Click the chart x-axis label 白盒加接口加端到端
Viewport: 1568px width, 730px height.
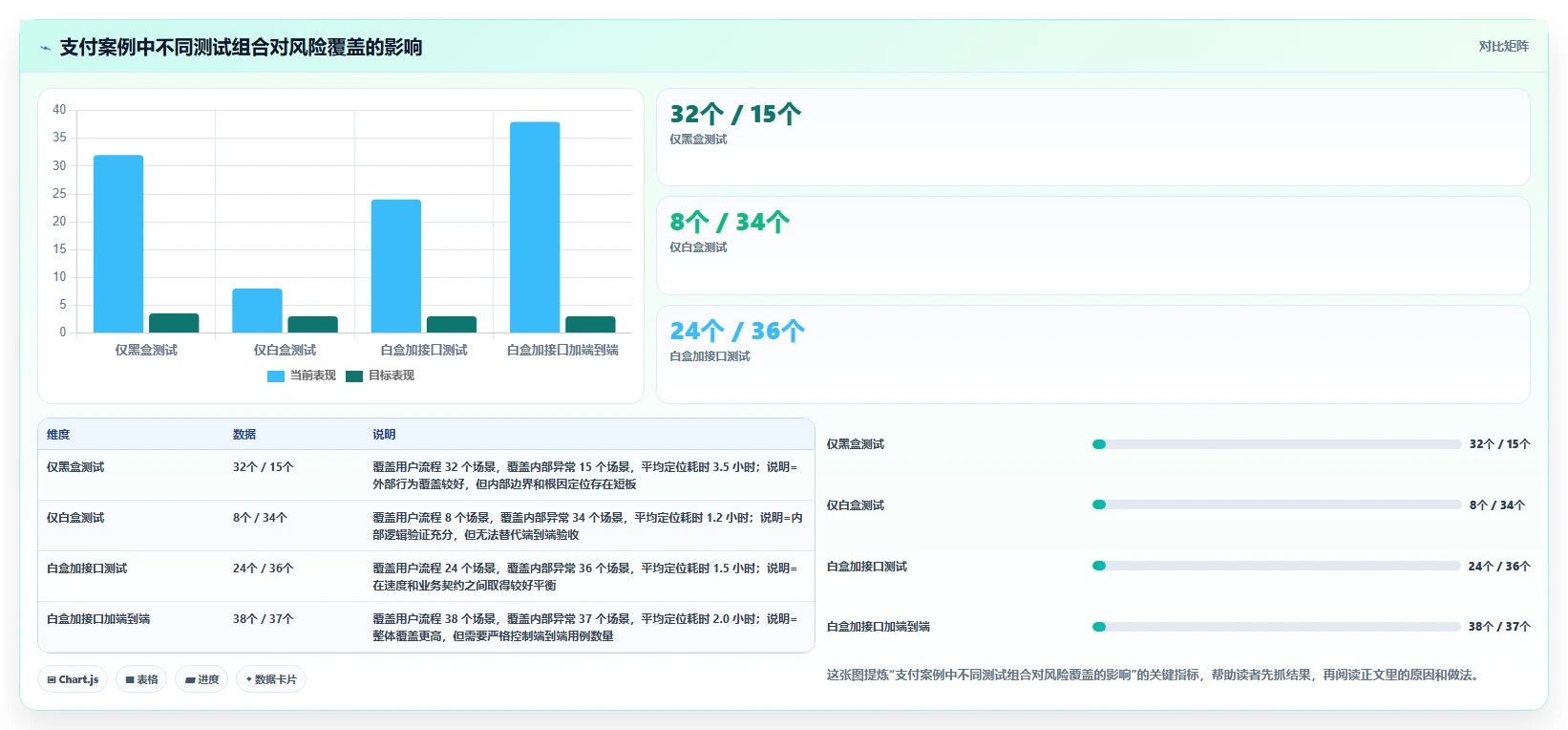(562, 351)
